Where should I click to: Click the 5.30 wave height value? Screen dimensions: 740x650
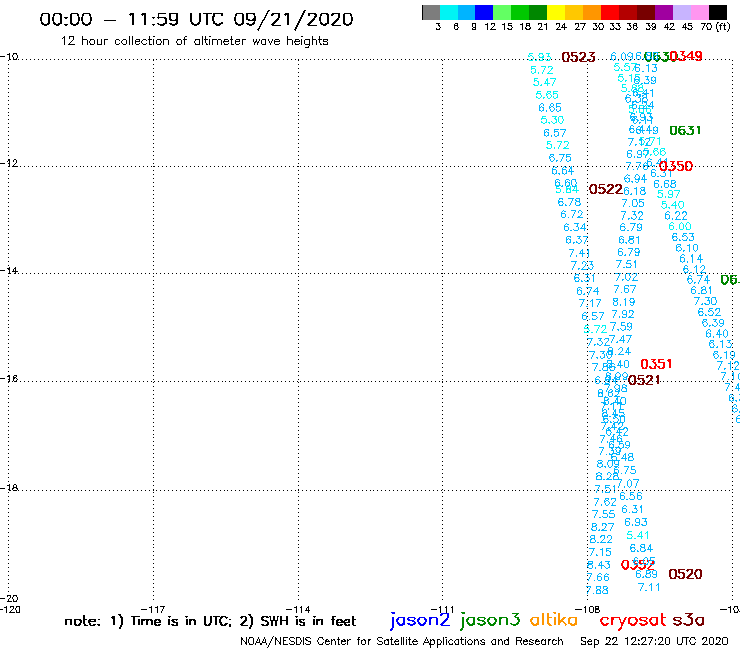(x=552, y=120)
